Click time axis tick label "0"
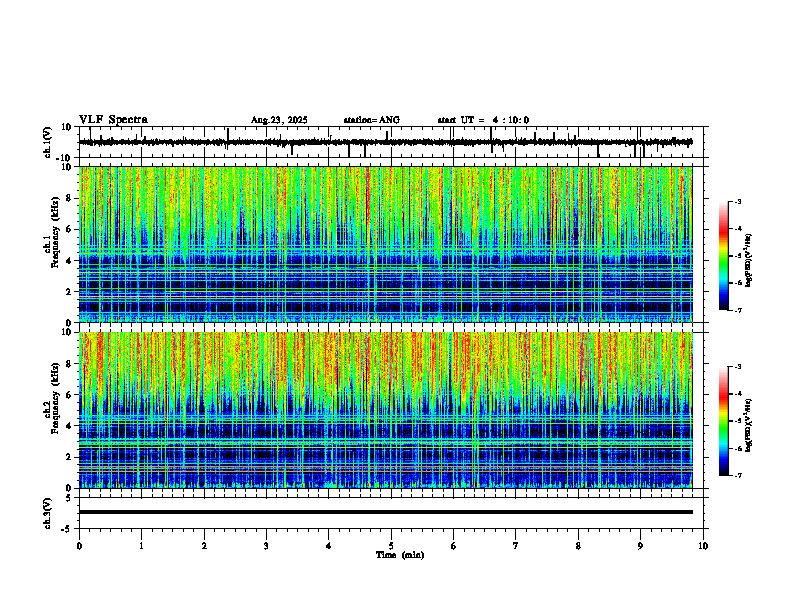This screenshot has height=612, width=792. pyautogui.click(x=79, y=546)
